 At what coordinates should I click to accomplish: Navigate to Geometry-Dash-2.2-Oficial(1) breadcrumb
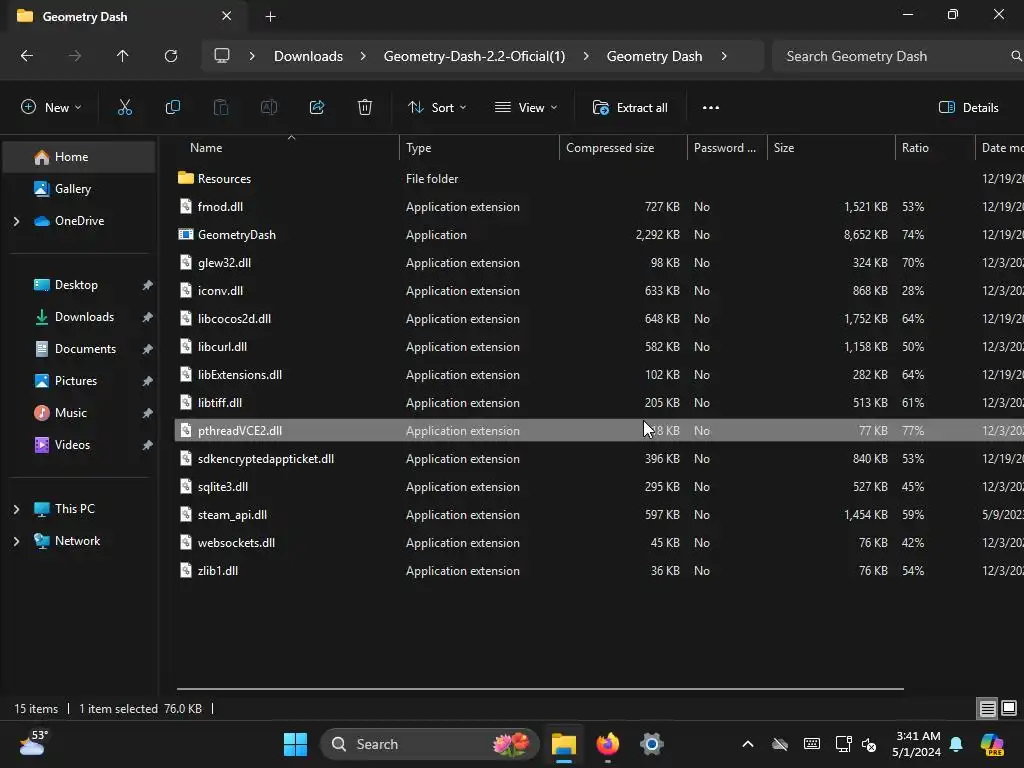[x=474, y=56]
